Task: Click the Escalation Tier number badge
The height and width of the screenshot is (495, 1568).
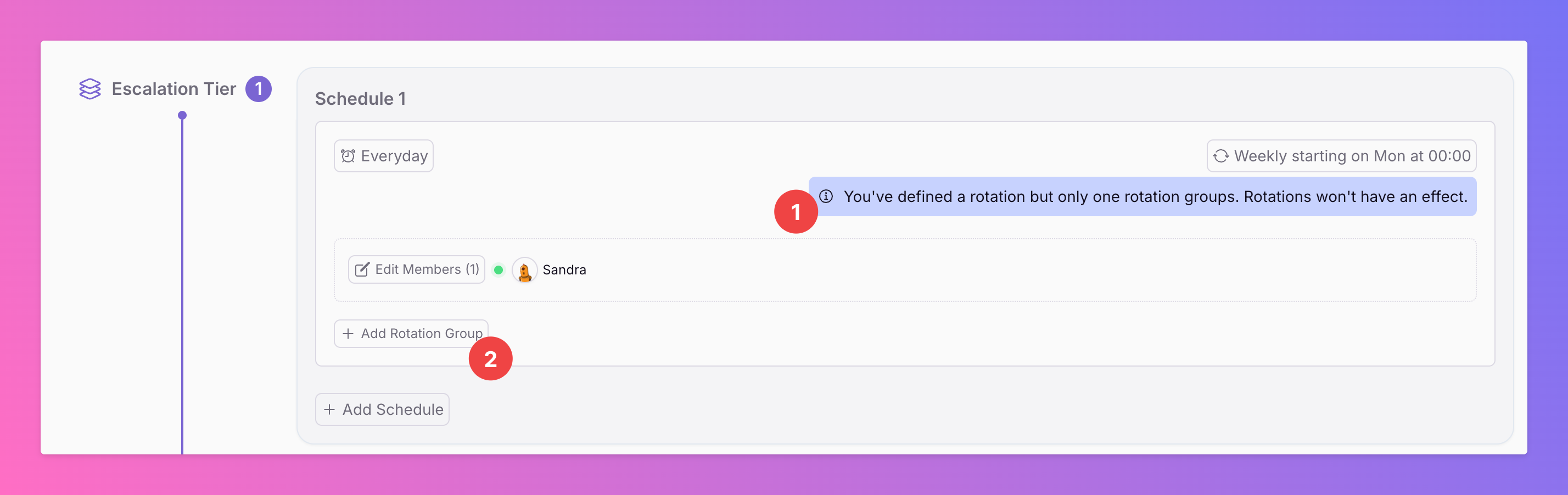Action: [258, 89]
